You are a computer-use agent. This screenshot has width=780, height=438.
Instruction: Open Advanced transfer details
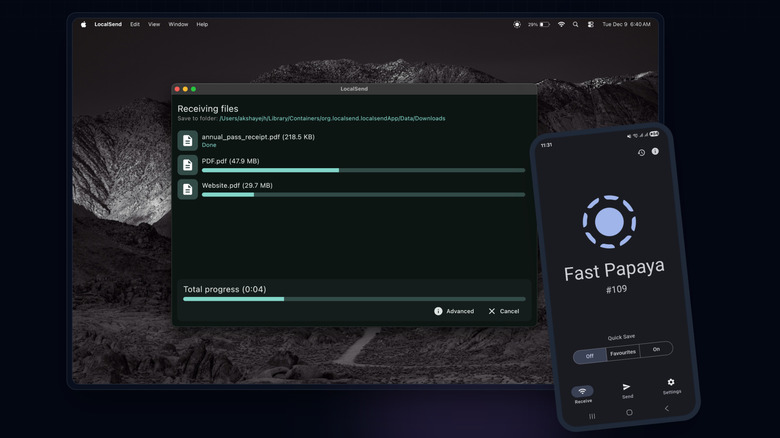click(454, 311)
